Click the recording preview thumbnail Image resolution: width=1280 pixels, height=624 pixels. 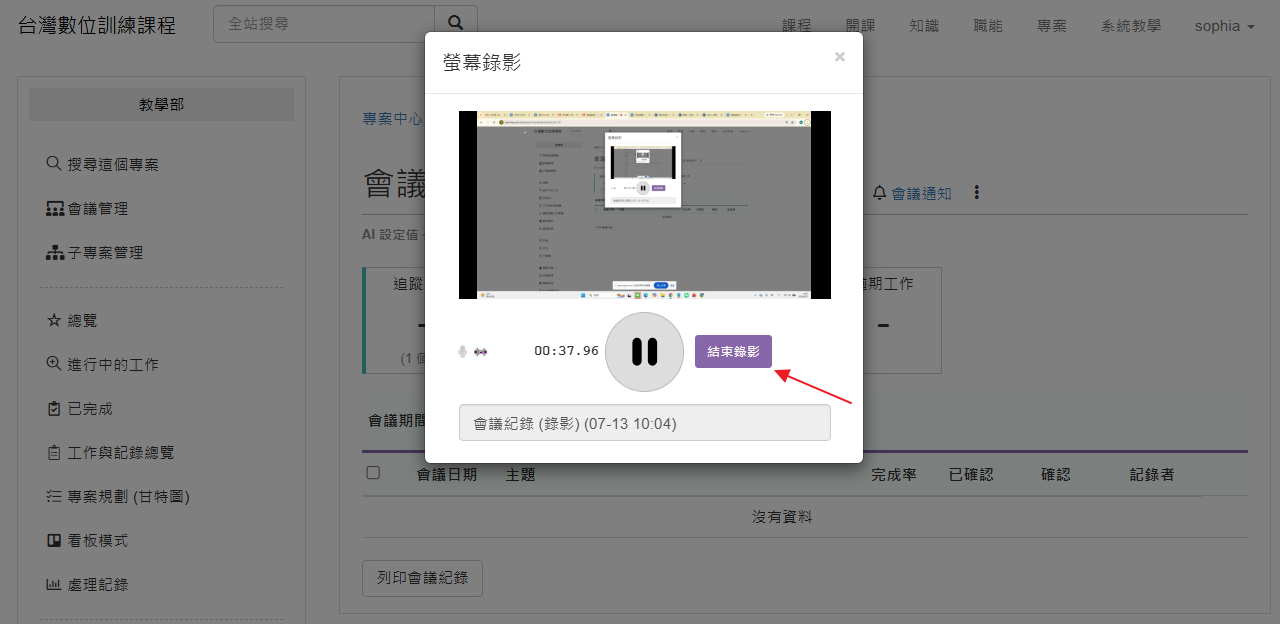645,205
